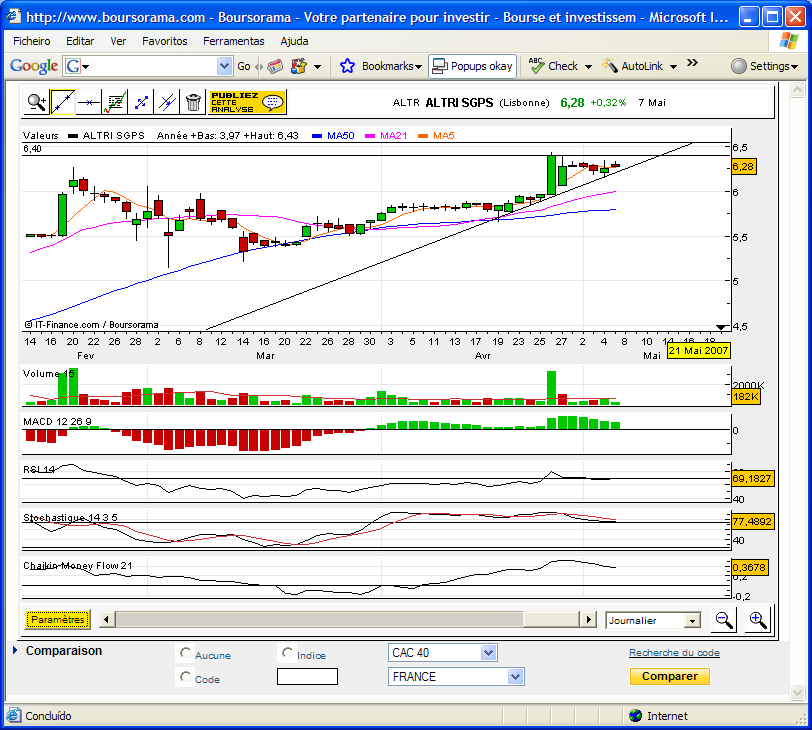Click left arrow of chart time scrollbar
Image resolution: width=812 pixels, height=730 pixels.
click(107, 619)
